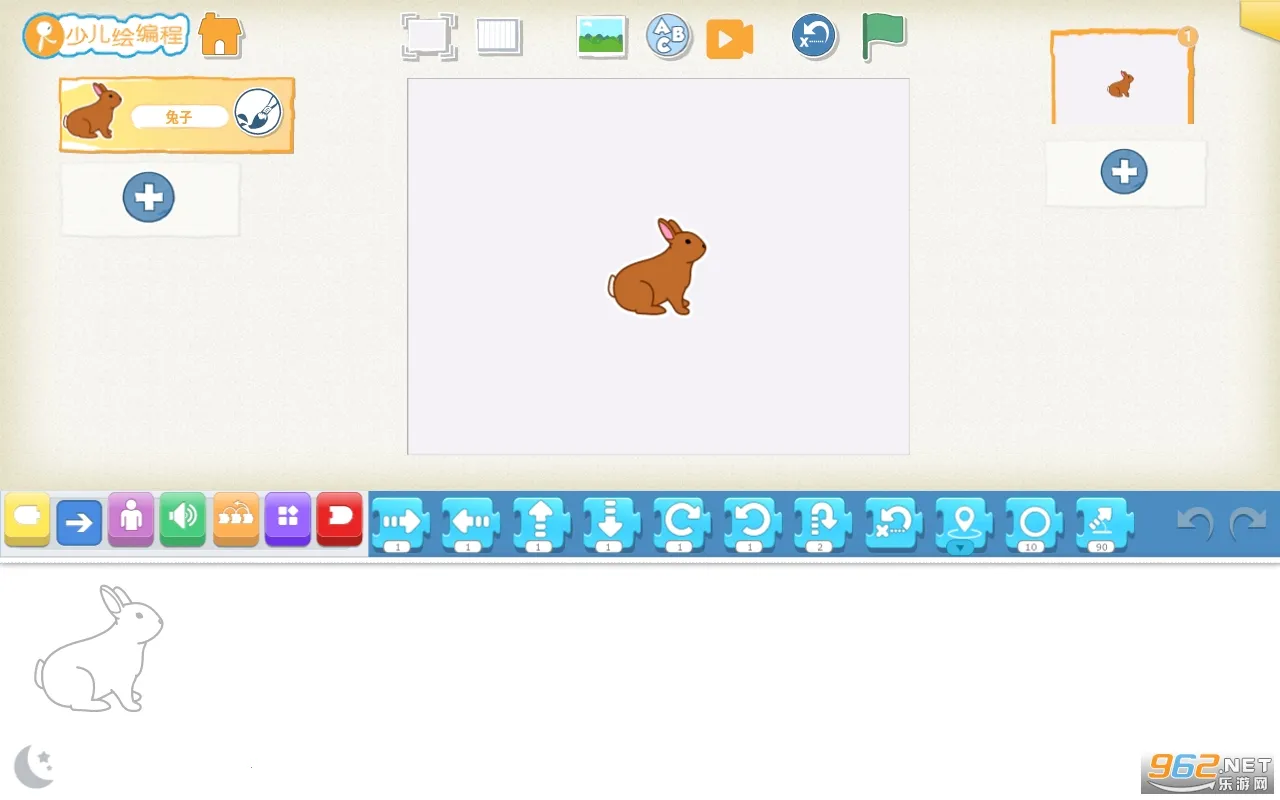
Task: Reset all characters to start positions
Action: pyautogui.click(x=814, y=36)
